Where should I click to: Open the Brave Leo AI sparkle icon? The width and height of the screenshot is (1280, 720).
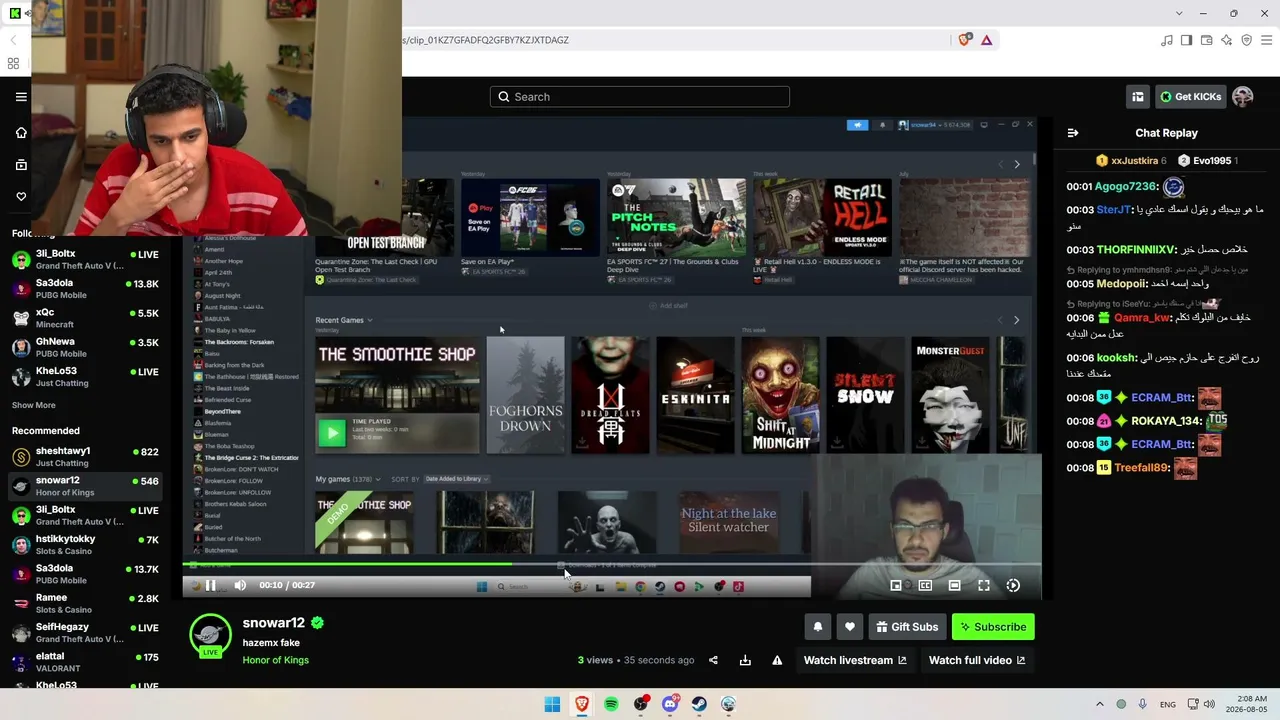1226,40
